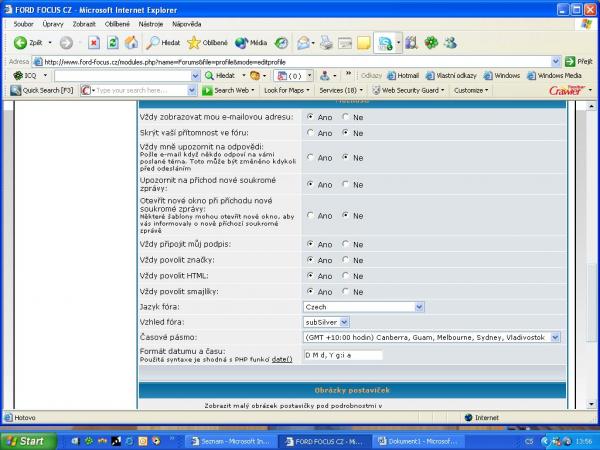Select Ano for hiding forum presence

click(311, 132)
